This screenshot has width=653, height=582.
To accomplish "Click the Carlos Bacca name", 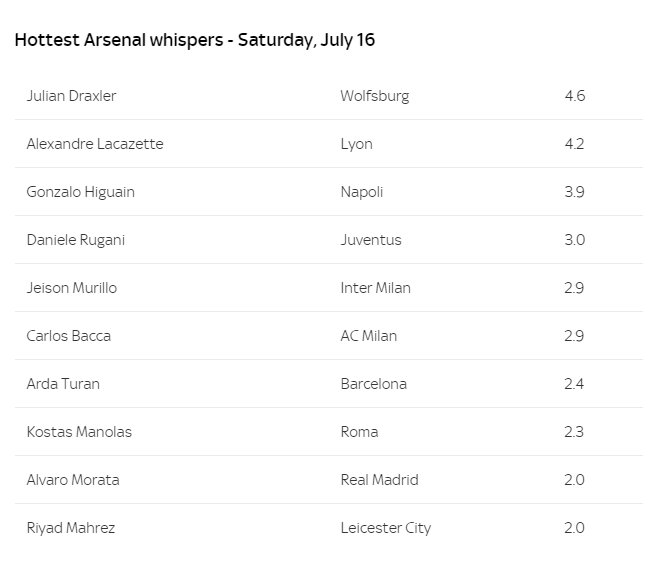I will 69,336.
